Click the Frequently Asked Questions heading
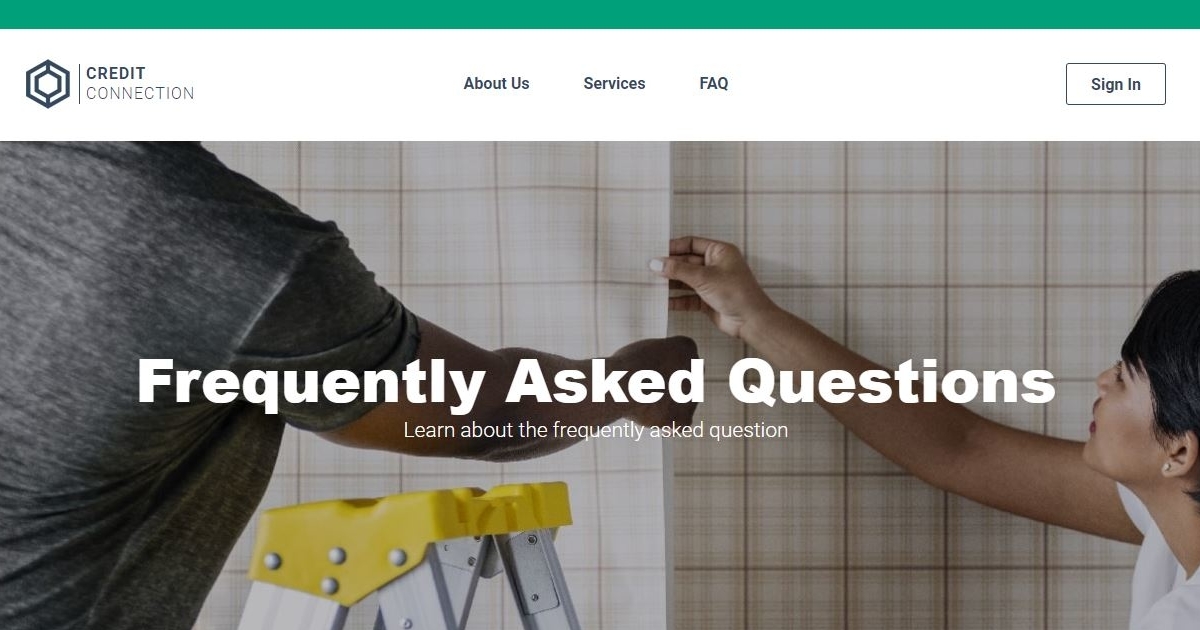The width and height of the screenshot is (1200, 630). (596, 381)
